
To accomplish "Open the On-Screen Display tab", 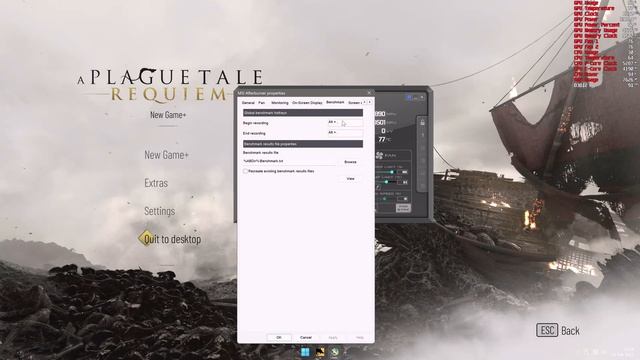I will click(x=307, y=103).
